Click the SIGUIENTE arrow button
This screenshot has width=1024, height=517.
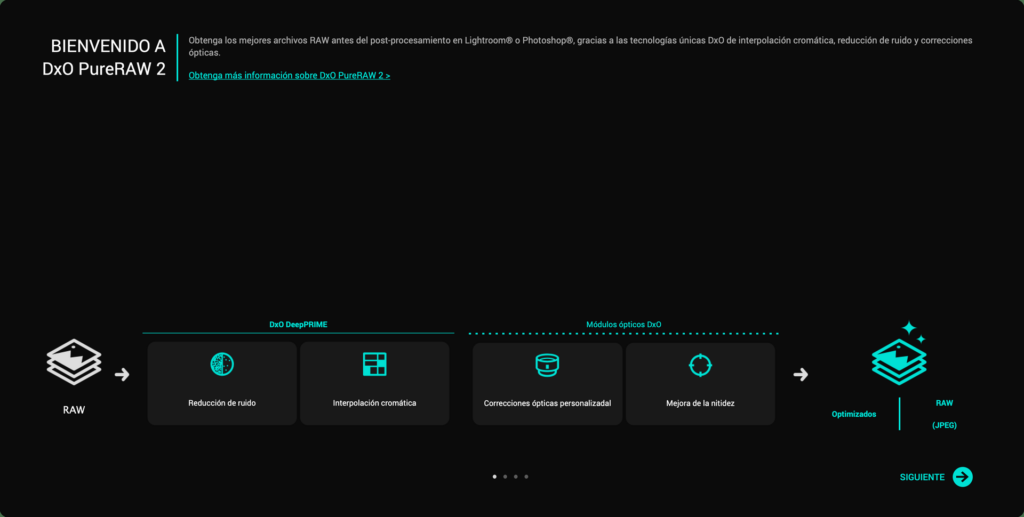pos(962,477)
